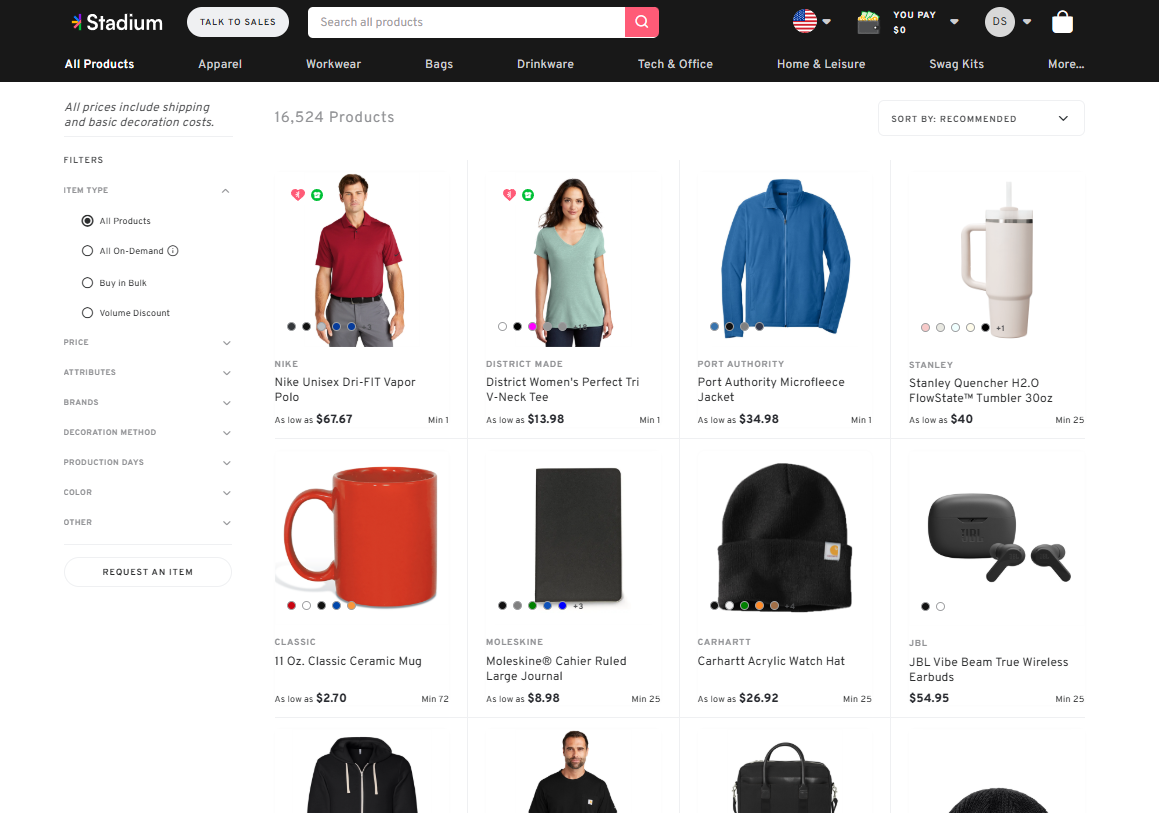Click the info icon beside All On-Demand
1159x813 pixels.
click(173, 251)
